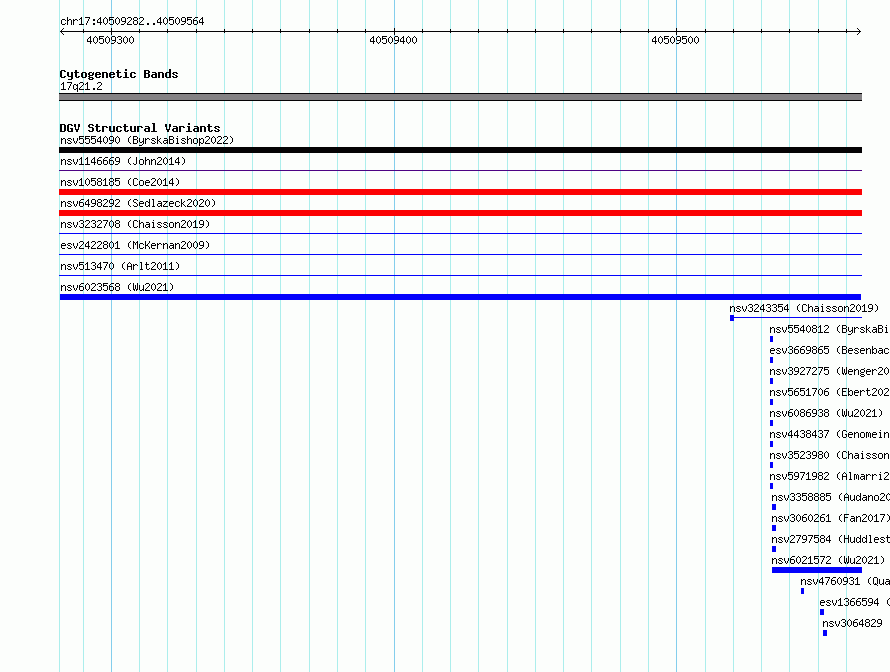Open variant nsv4438437 label
The width and height of the screenshot is (890, 672).
coord(829,434)
